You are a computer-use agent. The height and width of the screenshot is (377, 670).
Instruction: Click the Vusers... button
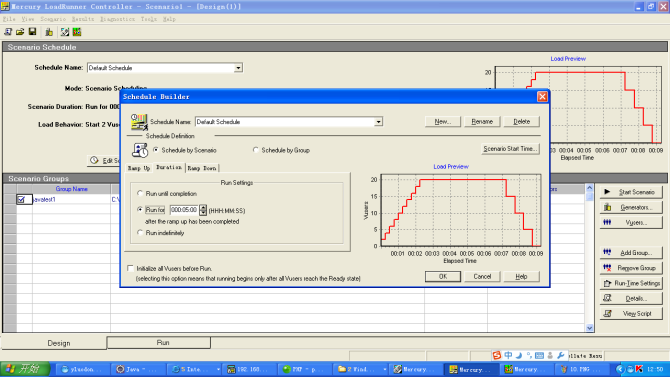tap(631, 223)
